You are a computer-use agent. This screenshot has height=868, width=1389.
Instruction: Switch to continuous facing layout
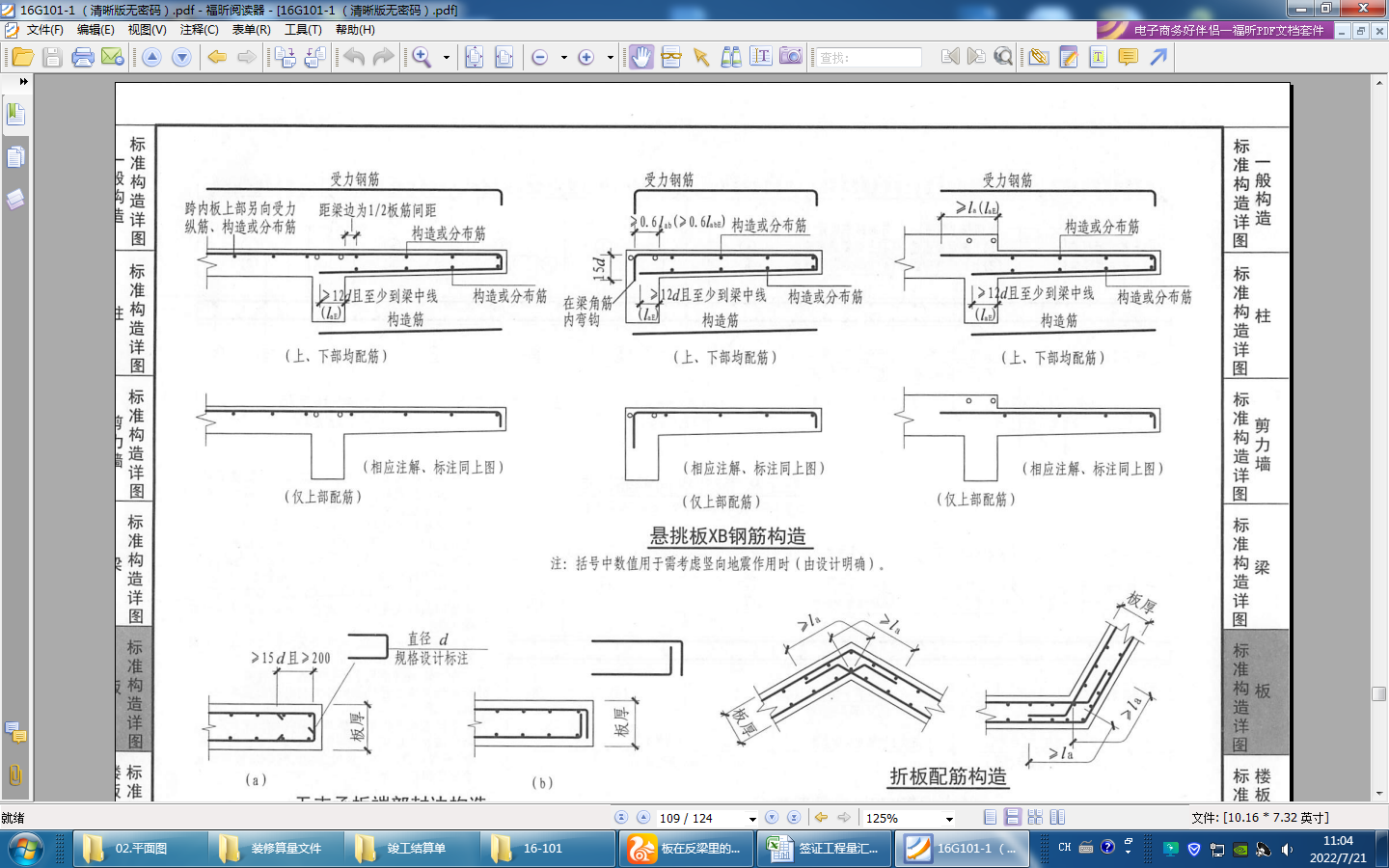point(1035,817)
